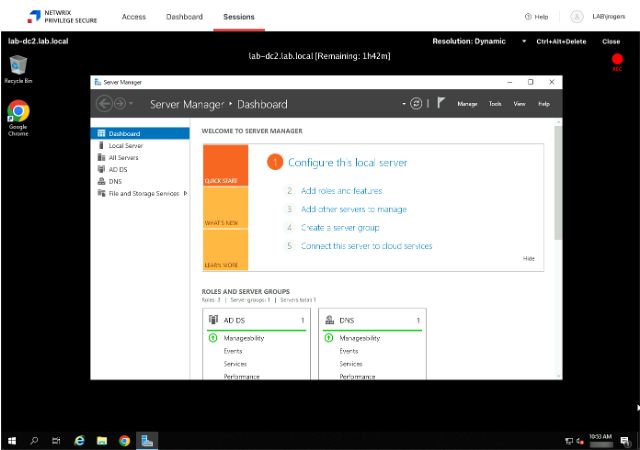Expand File and Storage Services submenu arrow
The image size is (640, 450).
pos(185,193)
